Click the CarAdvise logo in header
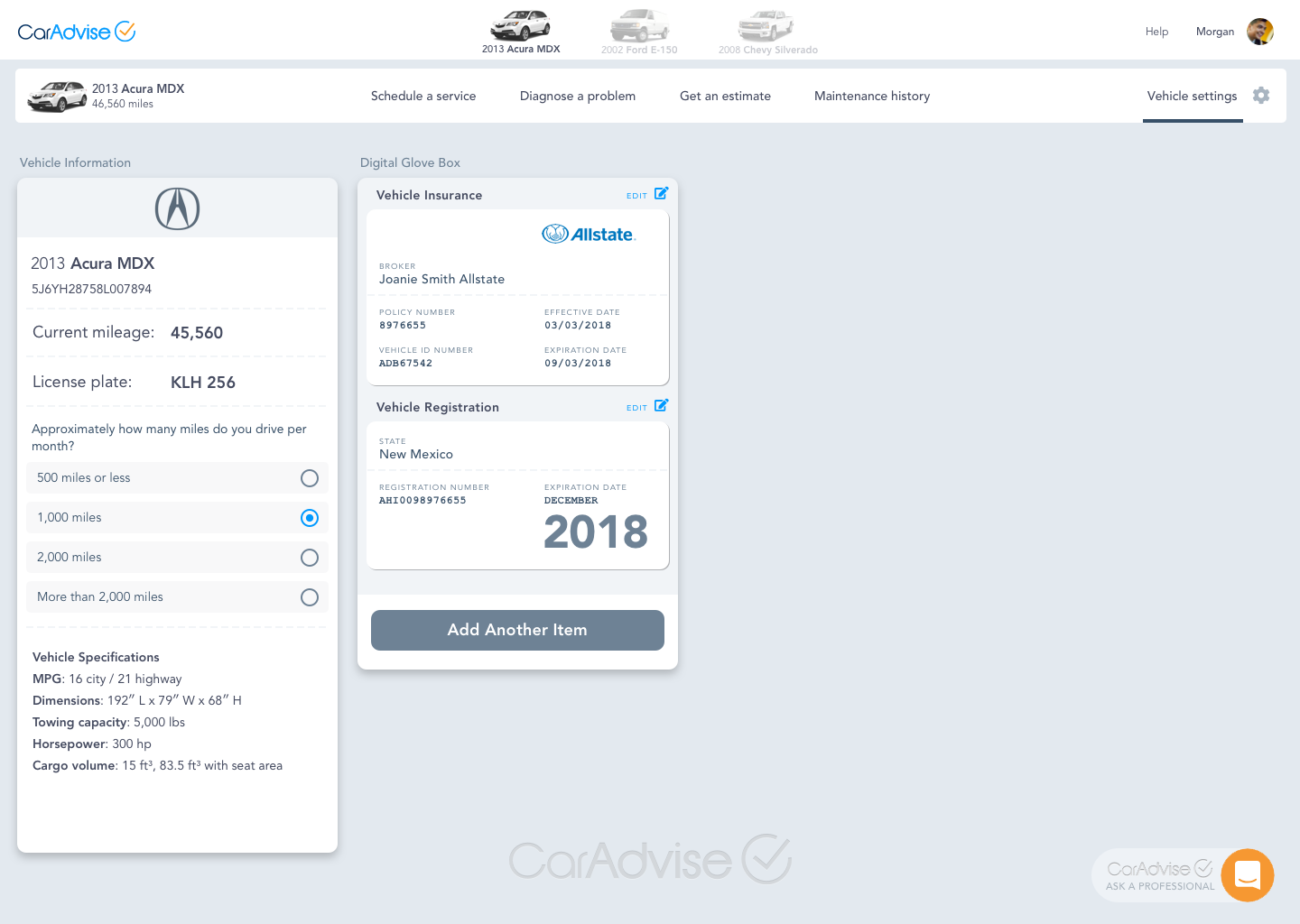 click(77, 32)
